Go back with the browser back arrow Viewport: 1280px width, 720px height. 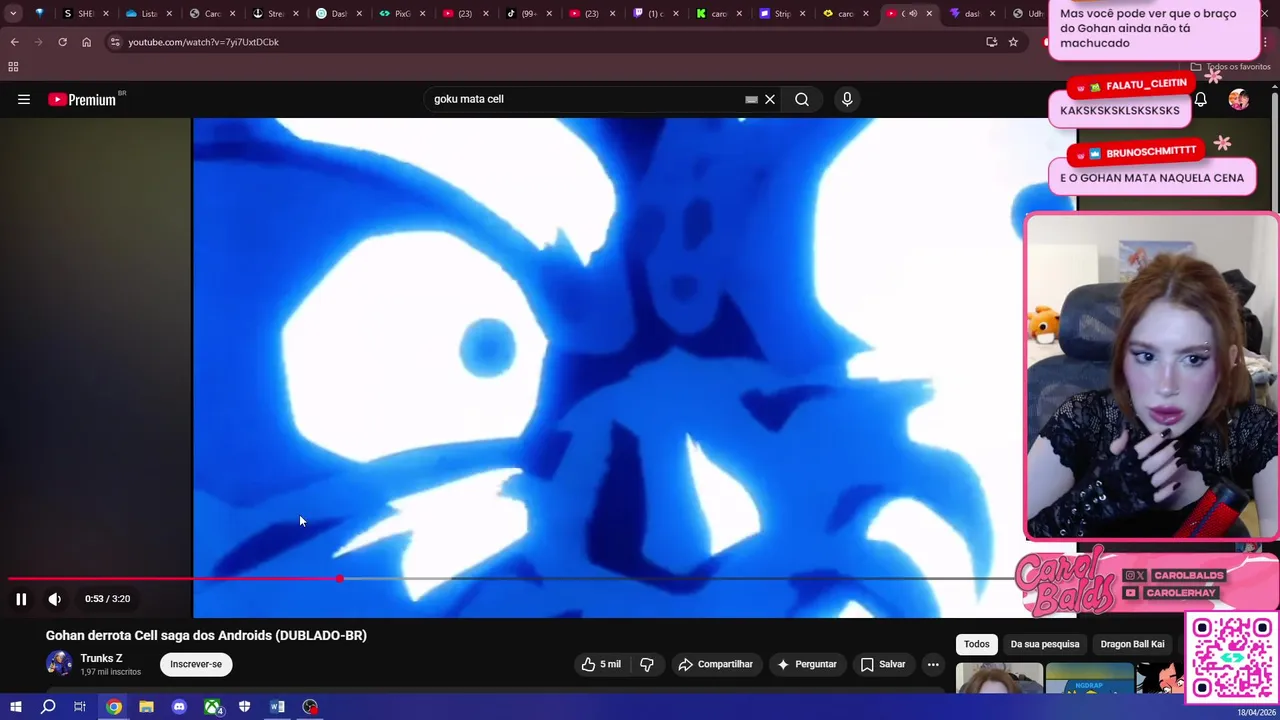[x=14, y=42]
